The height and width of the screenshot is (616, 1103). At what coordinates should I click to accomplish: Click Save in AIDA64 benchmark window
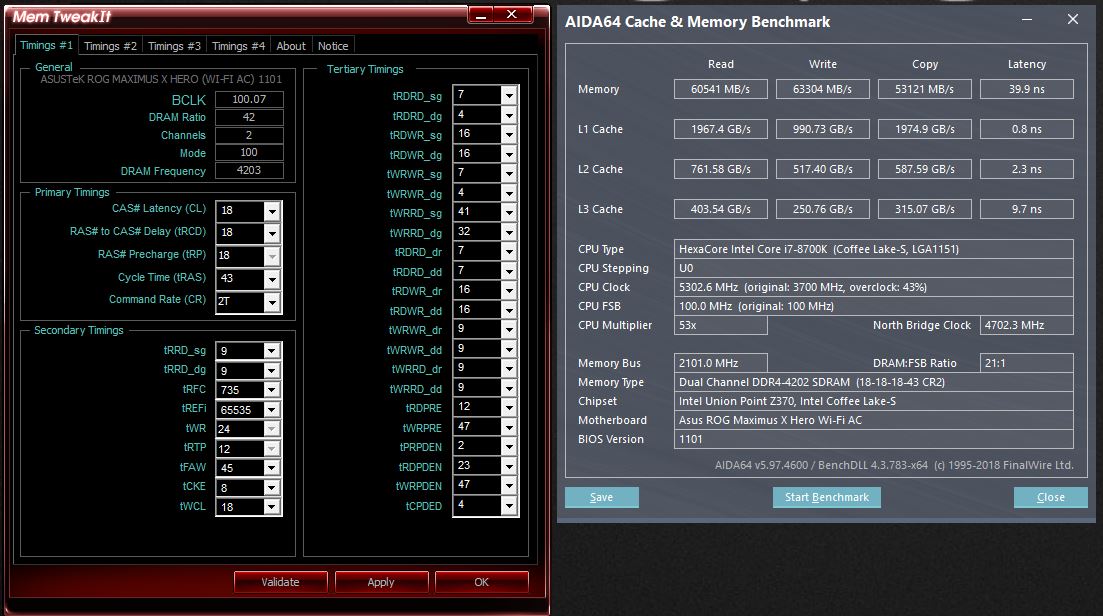click(601, 497)
